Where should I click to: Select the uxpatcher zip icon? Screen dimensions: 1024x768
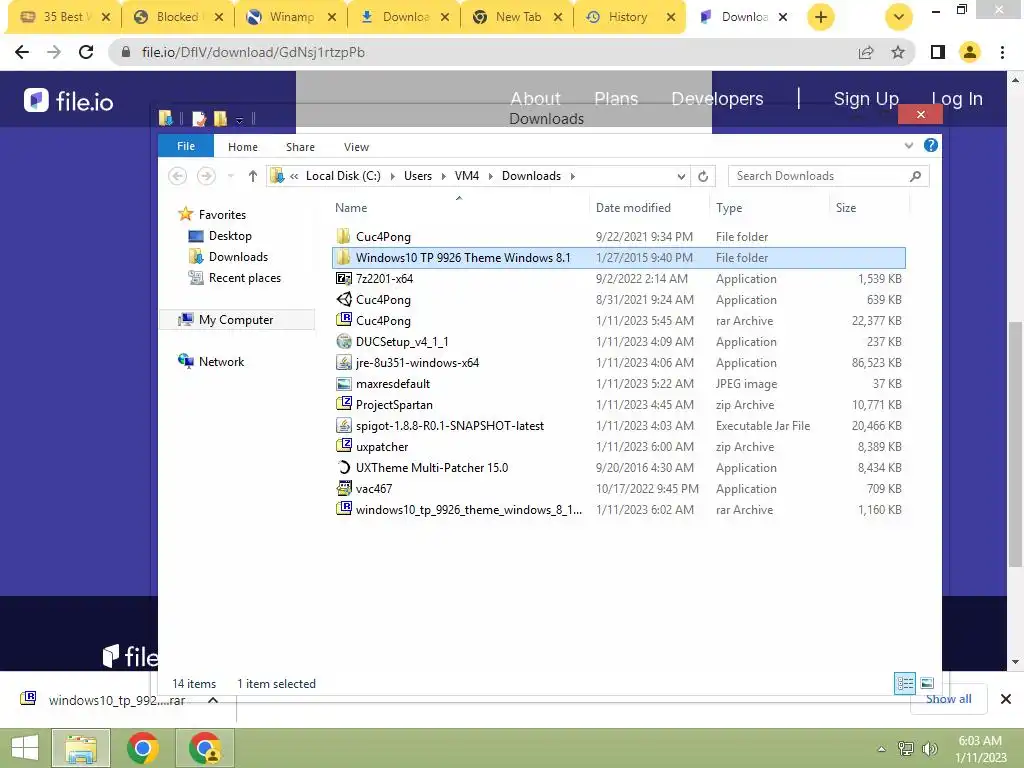(x=344, y=446)
